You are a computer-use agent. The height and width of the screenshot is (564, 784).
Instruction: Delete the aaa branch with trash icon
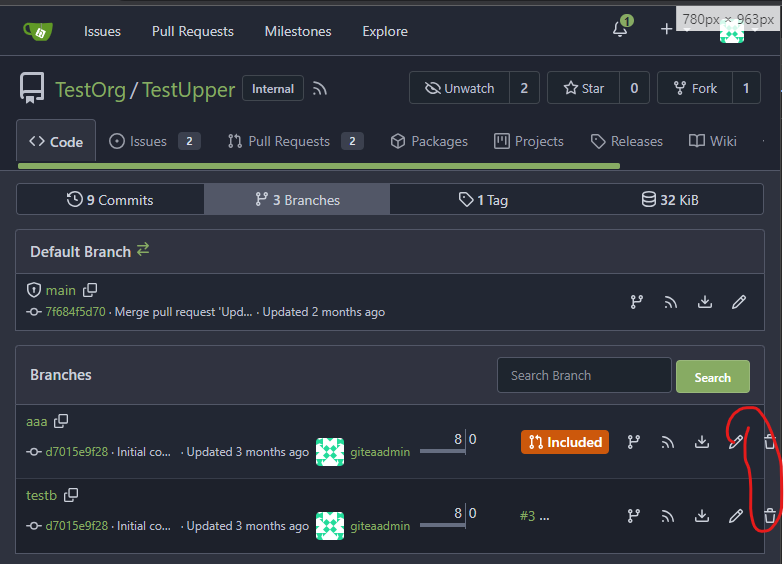769,442
